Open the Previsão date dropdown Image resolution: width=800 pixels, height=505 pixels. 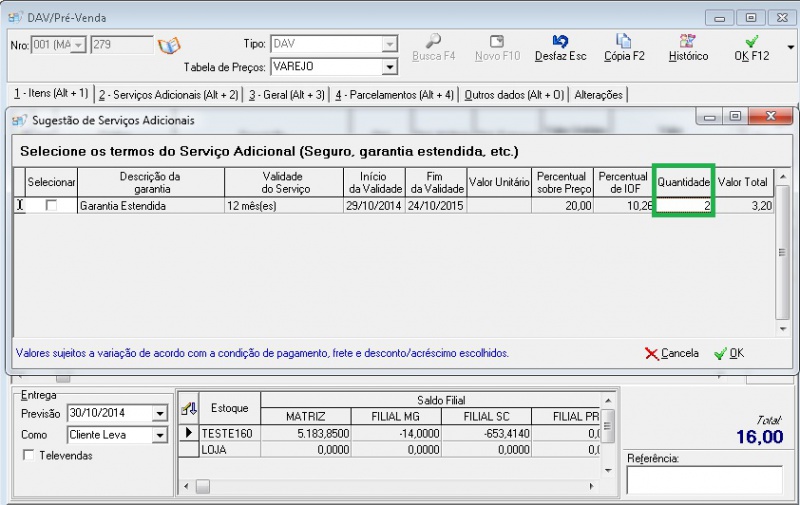160,414
